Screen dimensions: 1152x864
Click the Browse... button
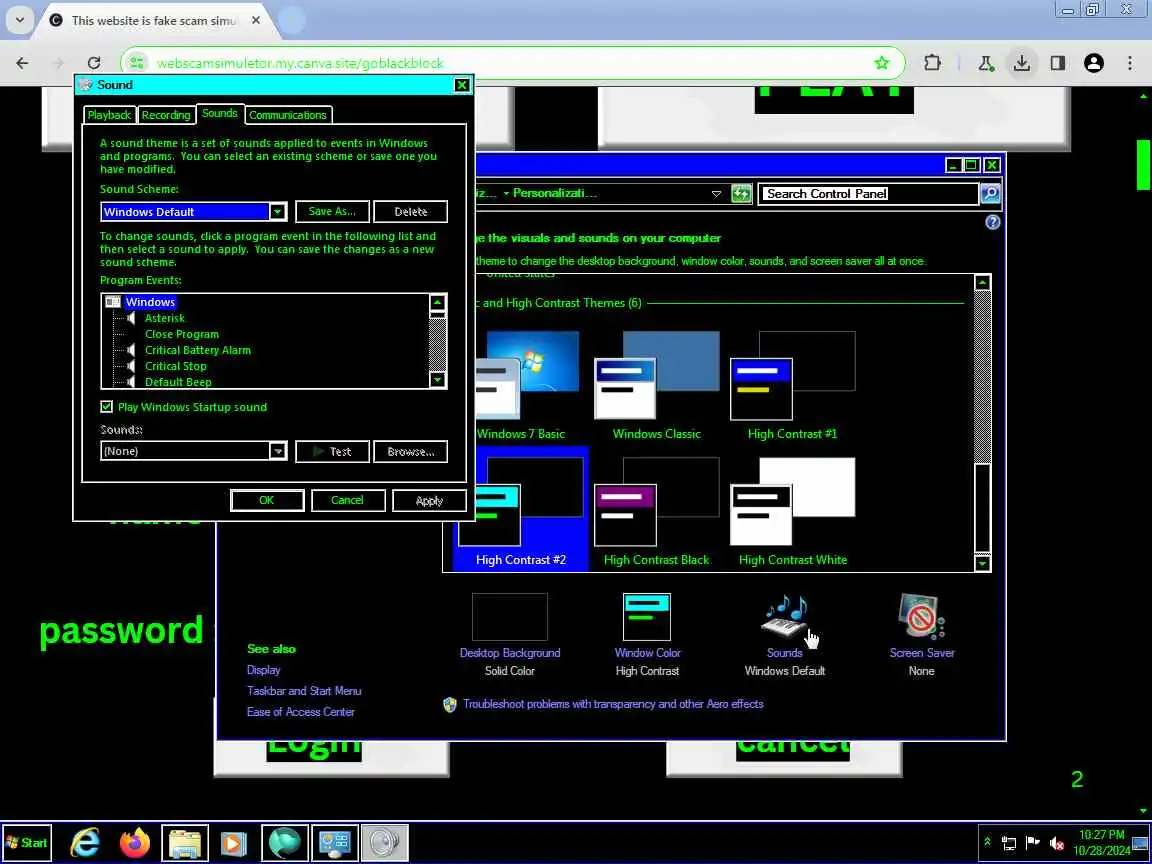click(x=411, y=451)
